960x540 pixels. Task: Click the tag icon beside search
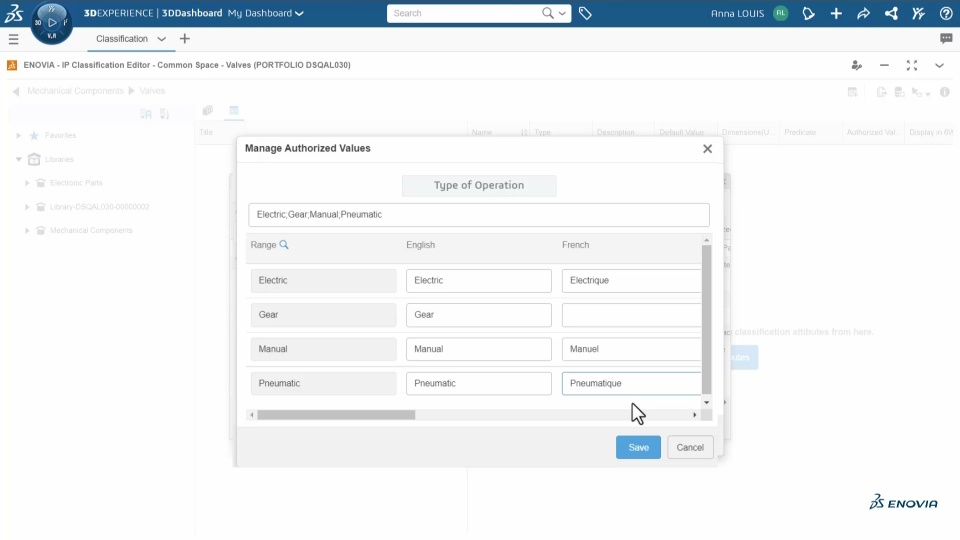(x=585, y=13)
